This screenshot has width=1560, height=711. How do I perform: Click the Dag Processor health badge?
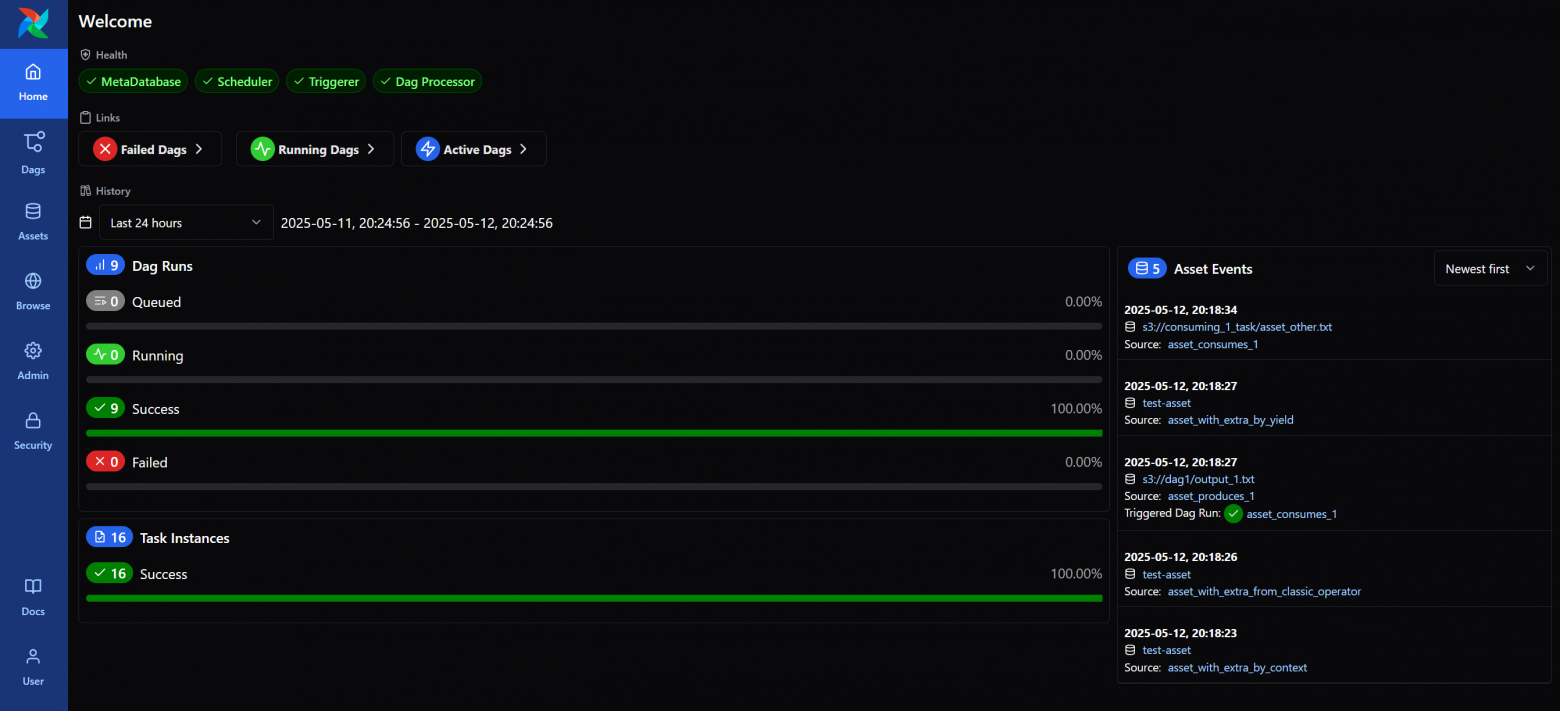pyautogui.click(x=427, y=82)
